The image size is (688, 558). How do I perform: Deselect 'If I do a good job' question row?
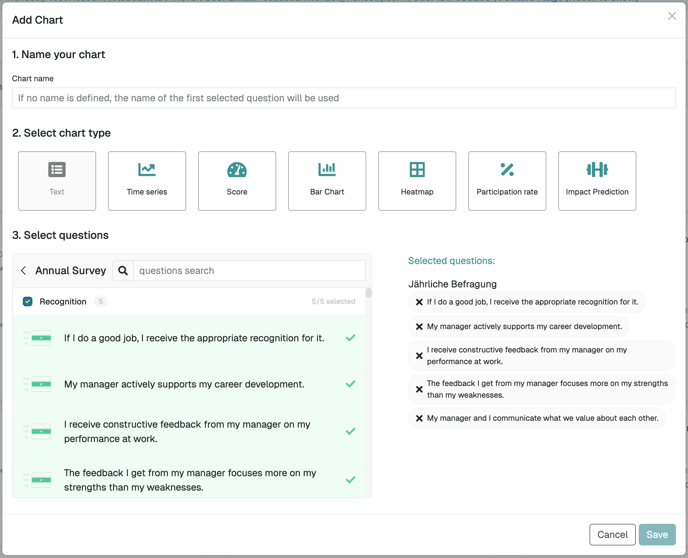tap(189, 338)
